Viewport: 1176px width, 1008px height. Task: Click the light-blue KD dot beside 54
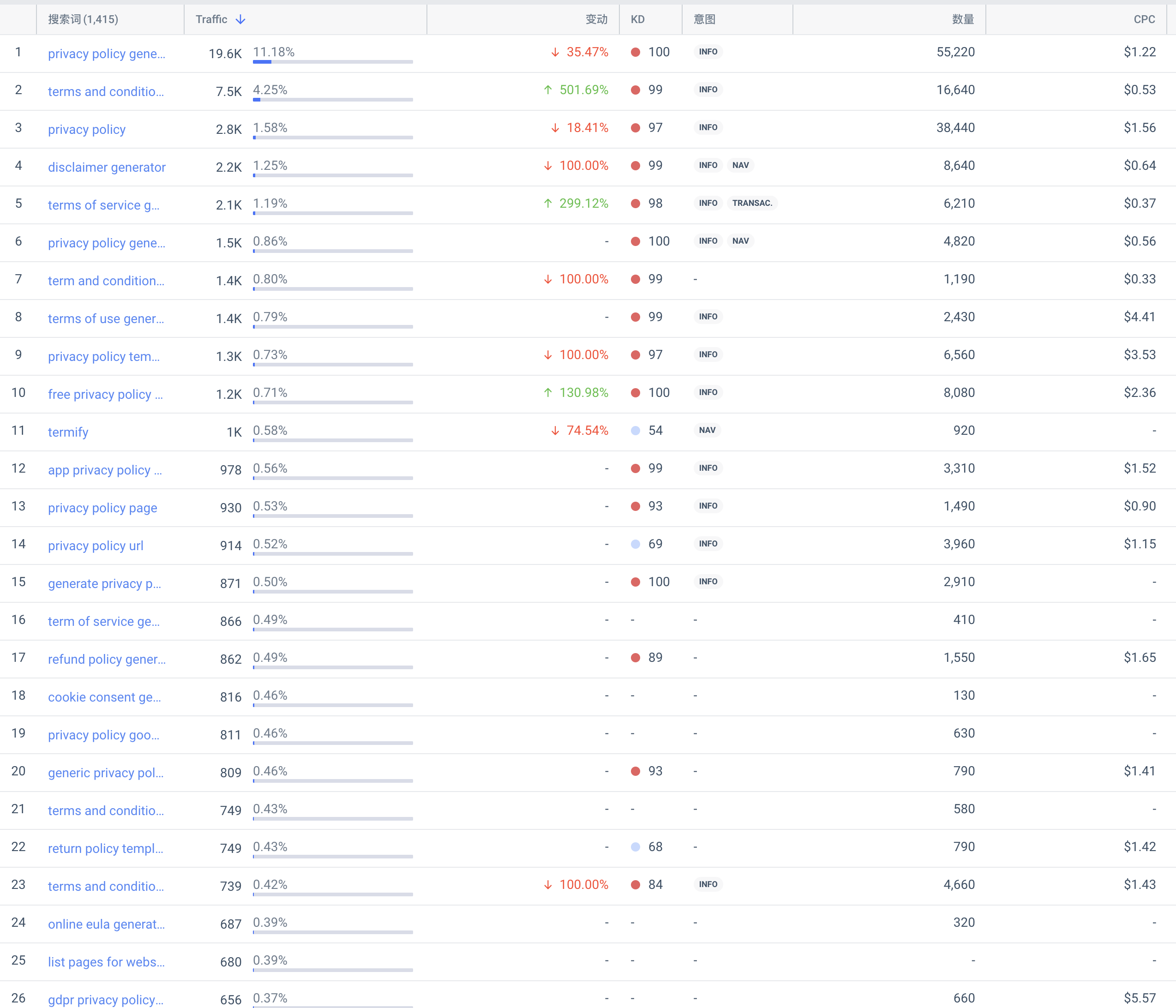click(636, 431)
